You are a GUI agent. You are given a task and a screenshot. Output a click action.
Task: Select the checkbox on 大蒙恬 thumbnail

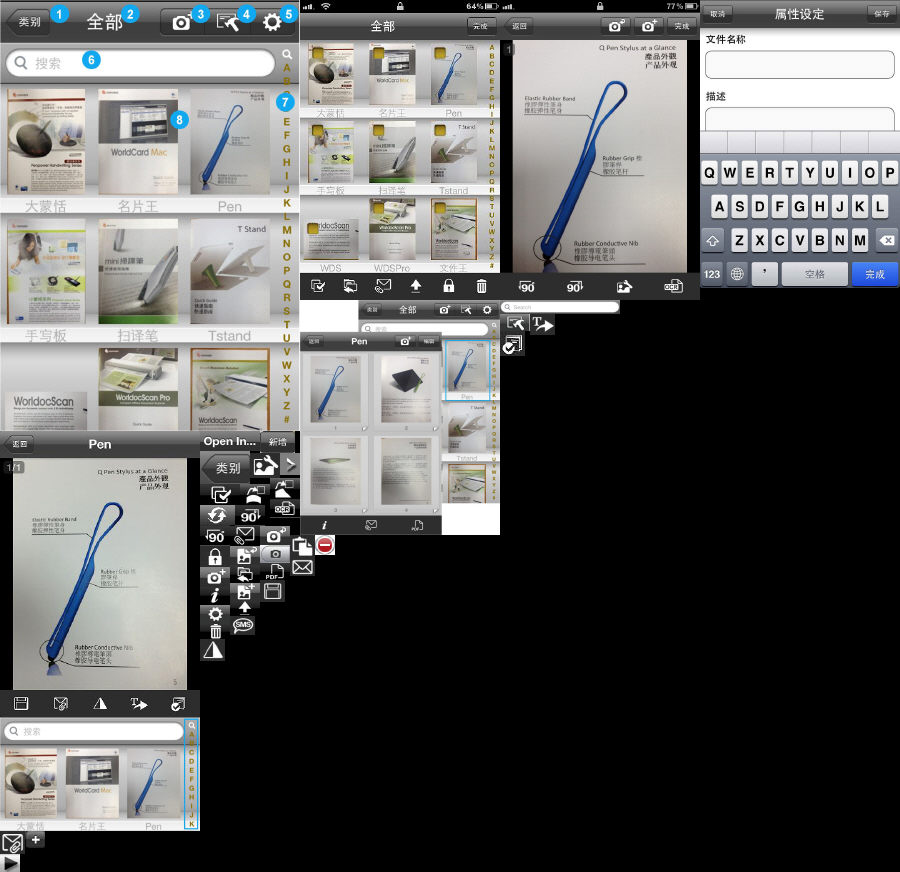tap(318, 55)
